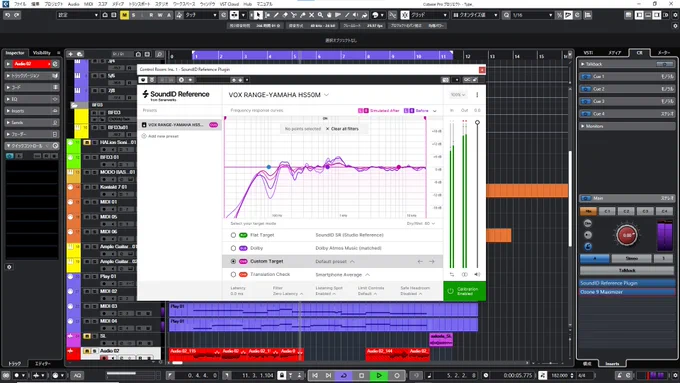Open the Audio menu

coord(73,4)
